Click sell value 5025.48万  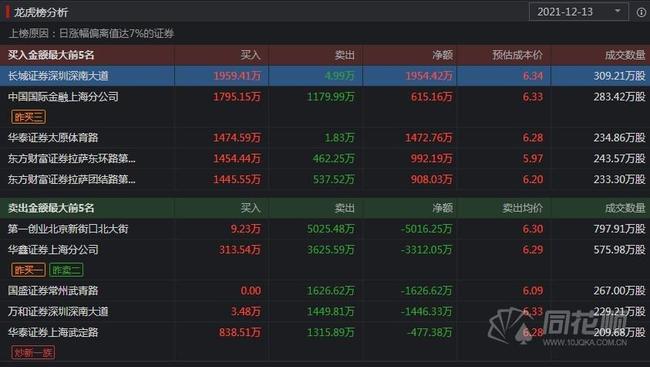coord(331,228)
